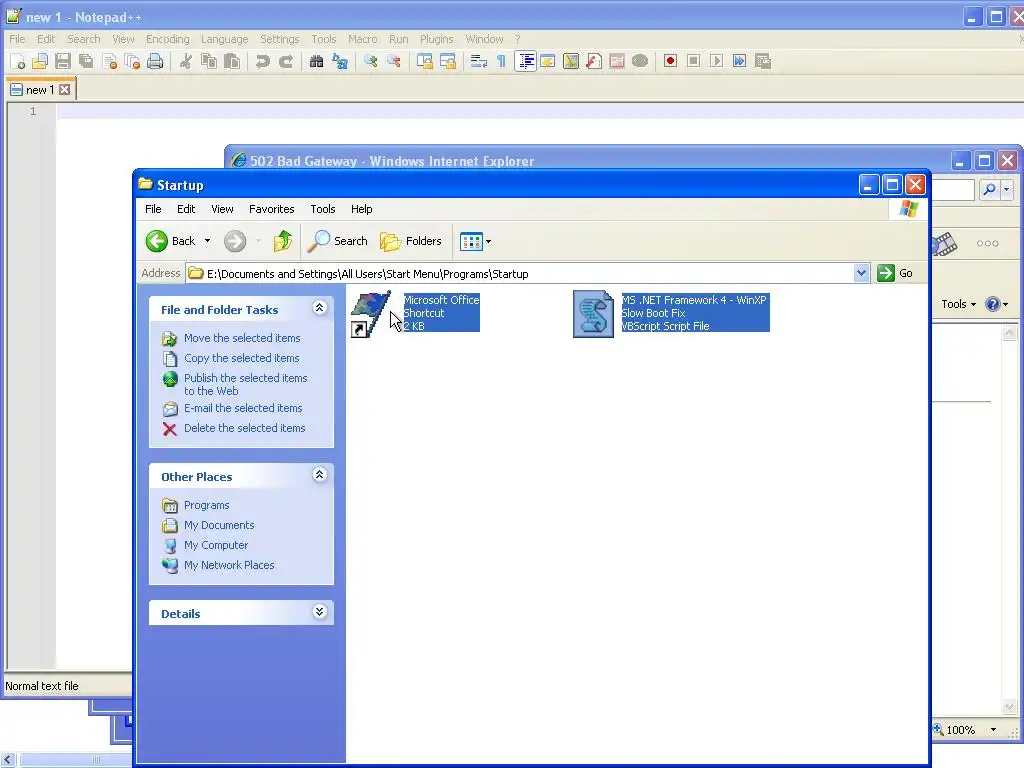Click the Back button in Startup window
Viewport: 1024px width, 768px height.
pyautogui.click(x=170, y=241)
